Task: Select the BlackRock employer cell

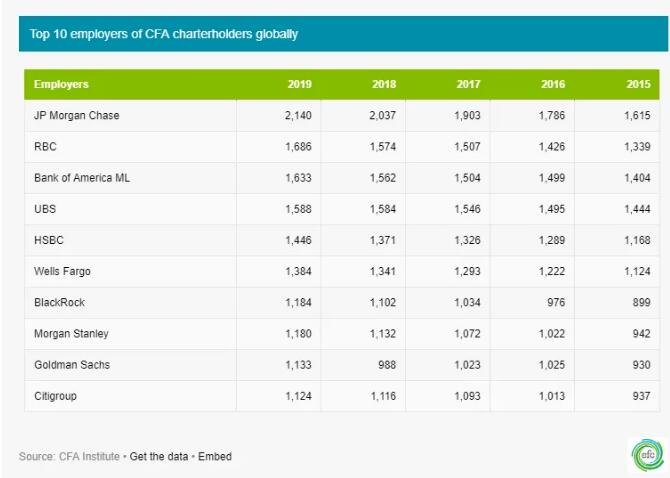Action: point(59,302)
